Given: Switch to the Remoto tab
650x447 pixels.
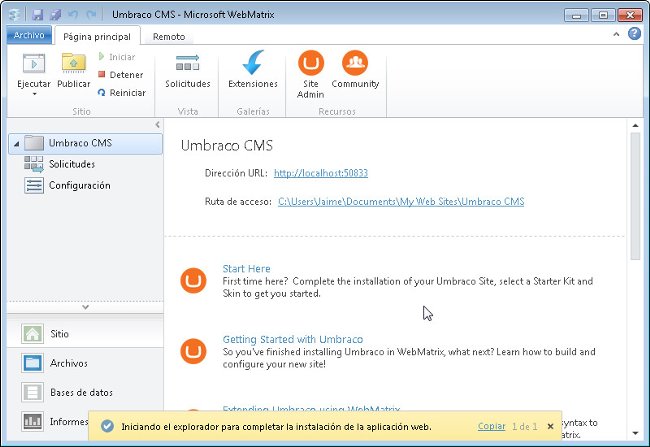Looking at the screenshot, I should click(169, 36).
